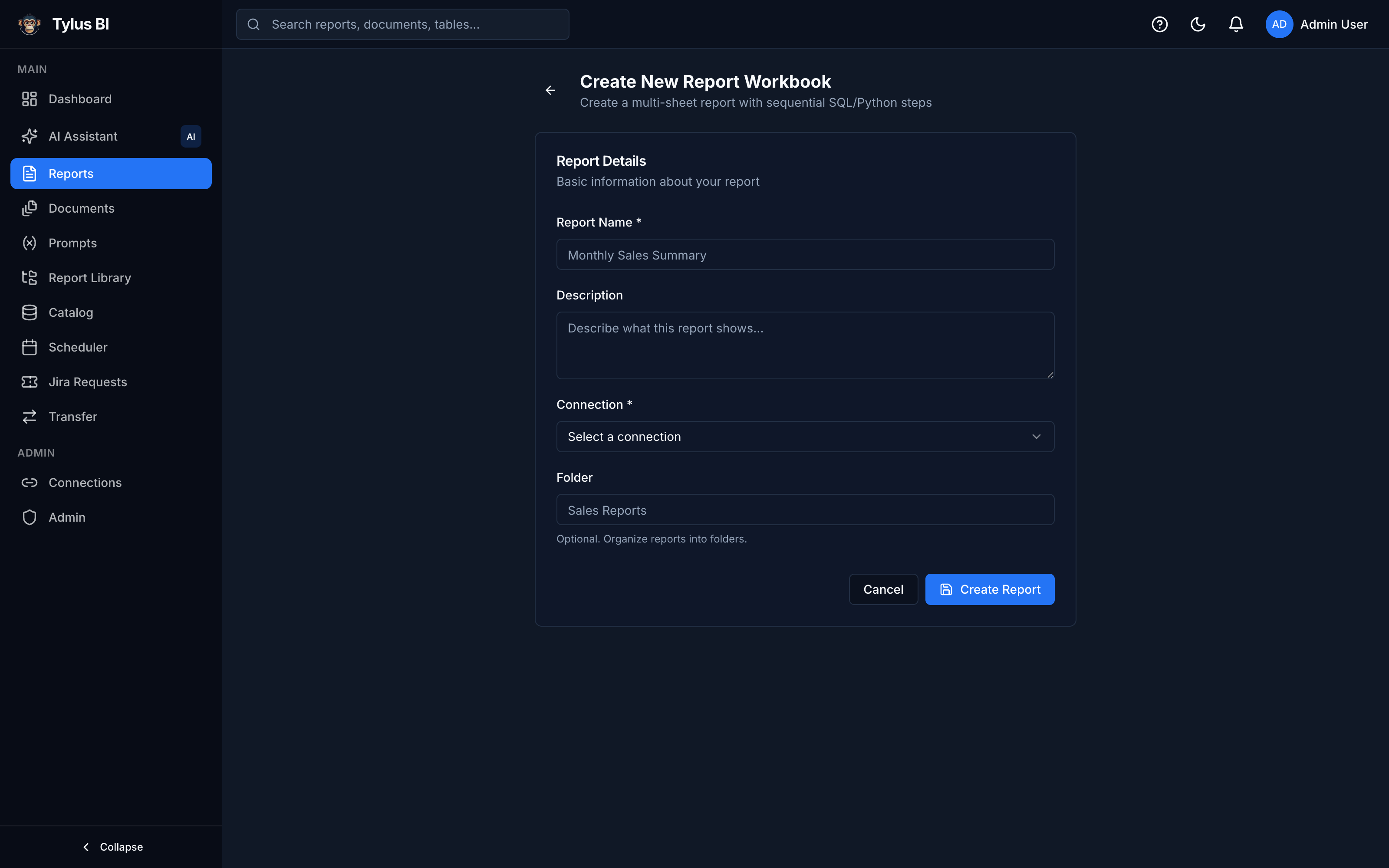Click the MAIN section header
1389x868 pixels.
point(32,69)
